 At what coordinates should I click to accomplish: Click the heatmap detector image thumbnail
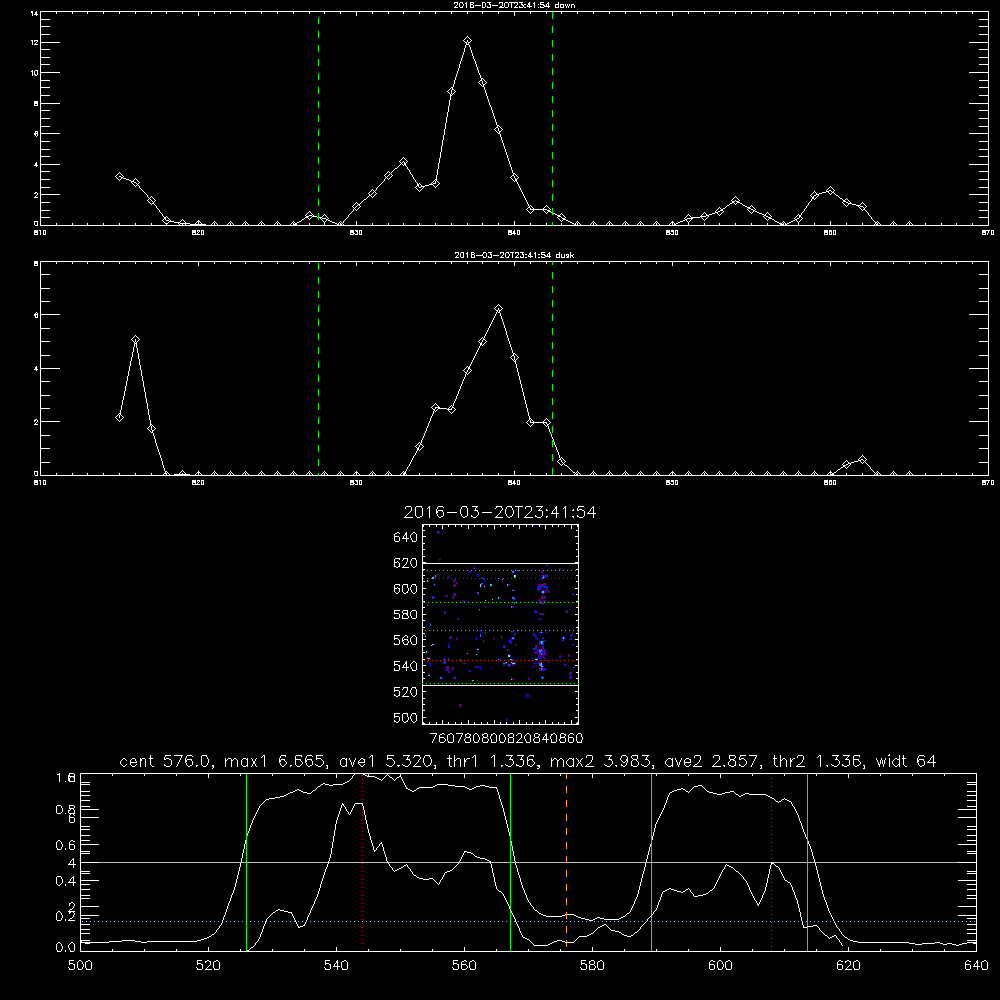[500, 624]
